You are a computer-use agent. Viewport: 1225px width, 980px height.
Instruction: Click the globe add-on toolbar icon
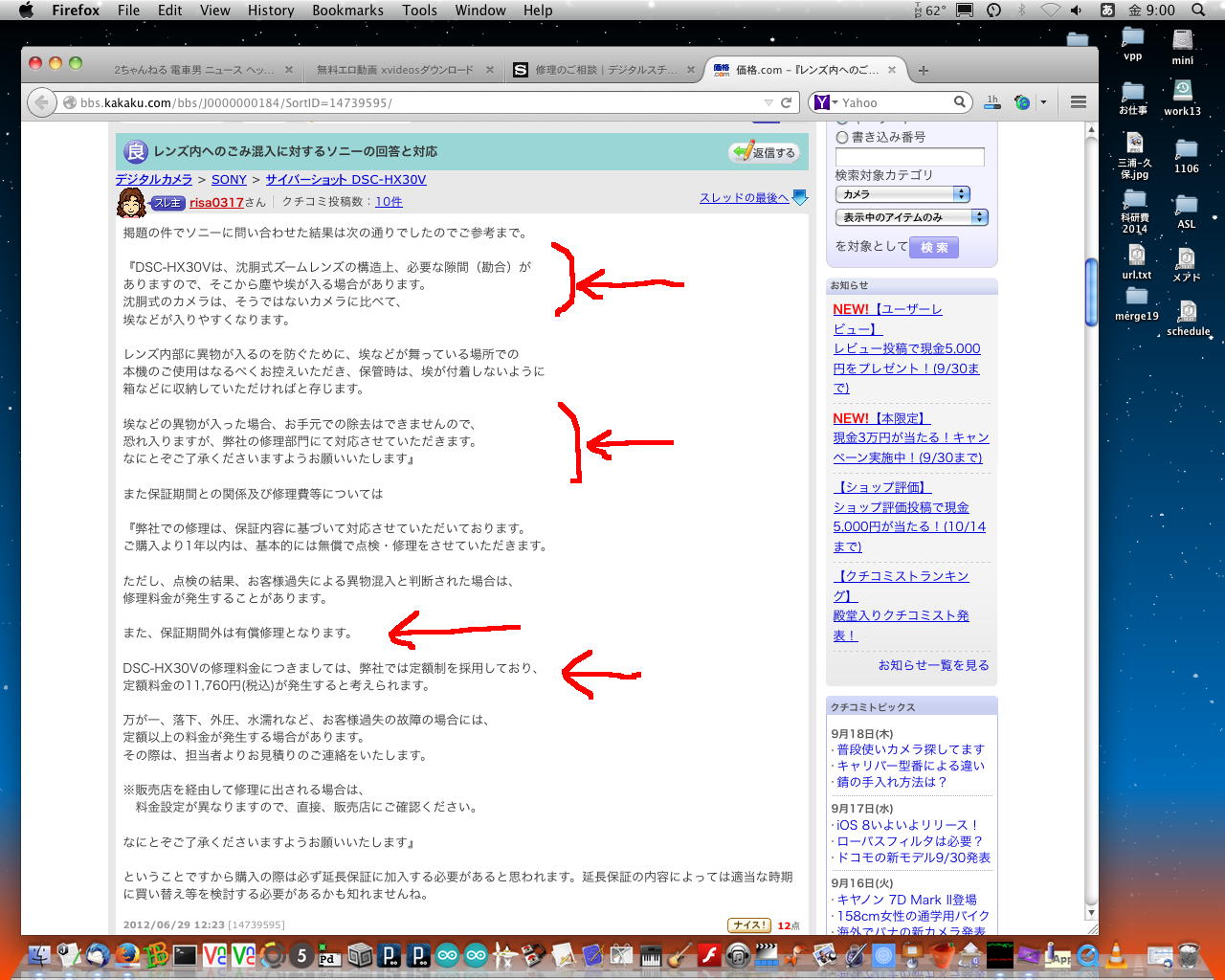pos(1022,102)
